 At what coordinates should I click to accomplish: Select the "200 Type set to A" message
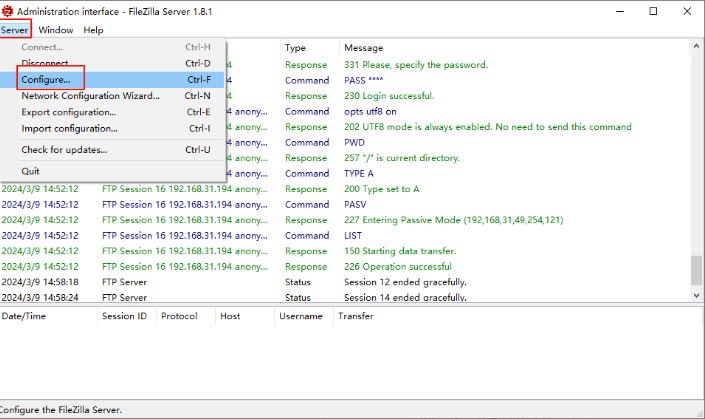pos(382,189)
